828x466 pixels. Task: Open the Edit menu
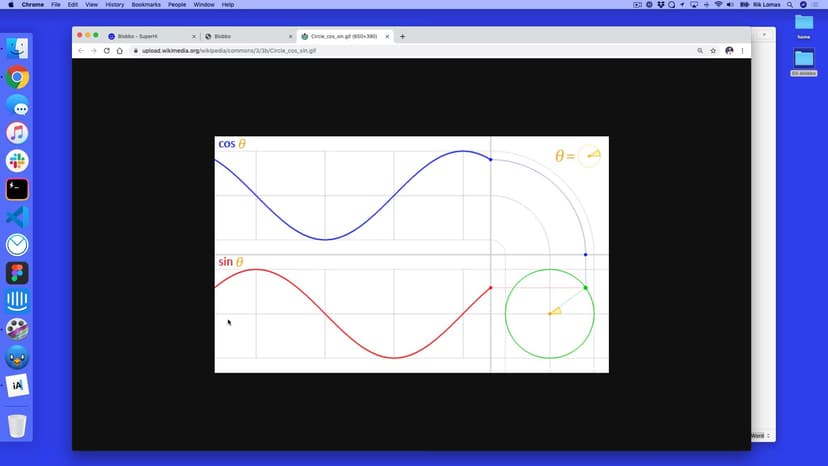pyautogui.click(x=72, y=5)
